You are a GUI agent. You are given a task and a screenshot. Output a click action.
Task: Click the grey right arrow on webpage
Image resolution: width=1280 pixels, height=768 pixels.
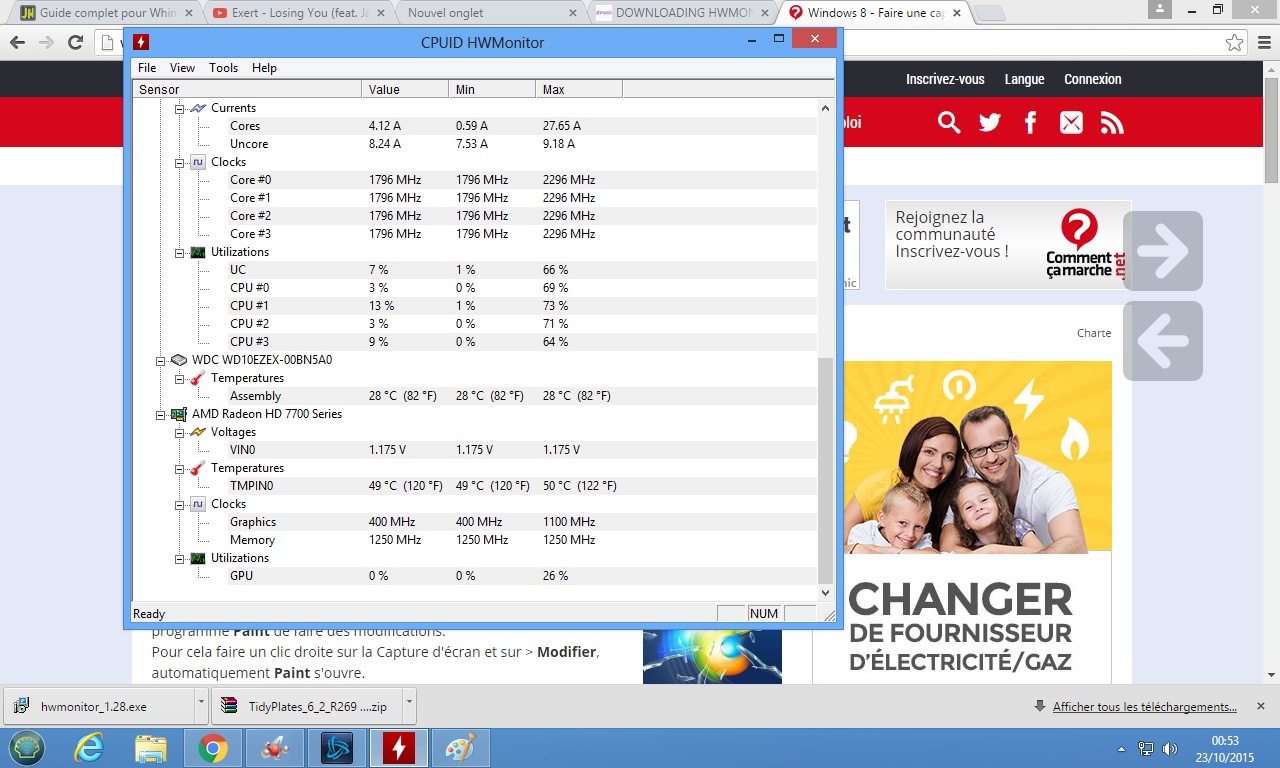(1163, 251)
